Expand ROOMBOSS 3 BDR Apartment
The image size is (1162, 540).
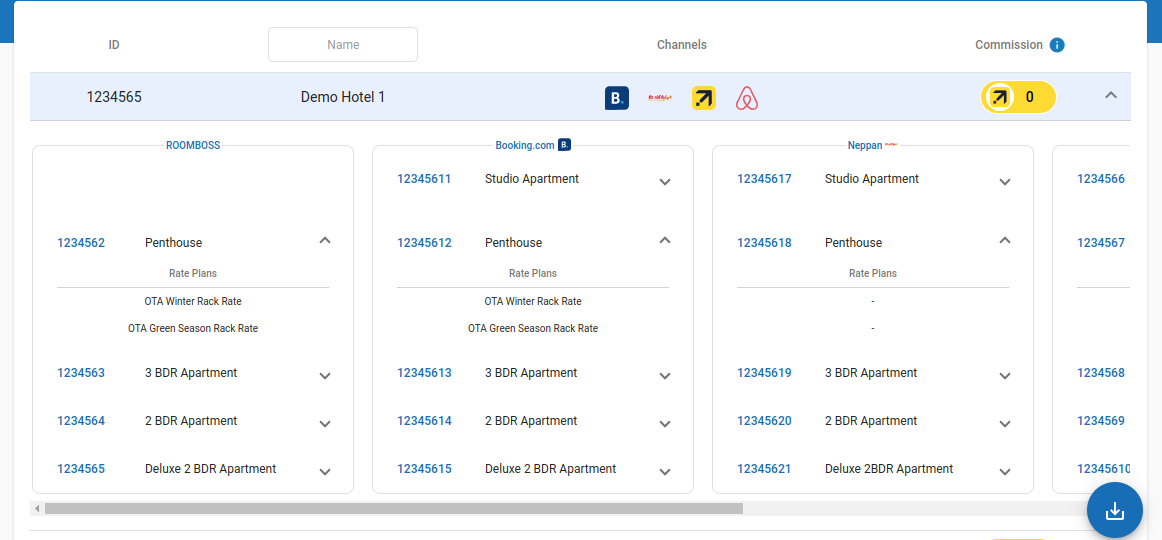tap(325, 376)
